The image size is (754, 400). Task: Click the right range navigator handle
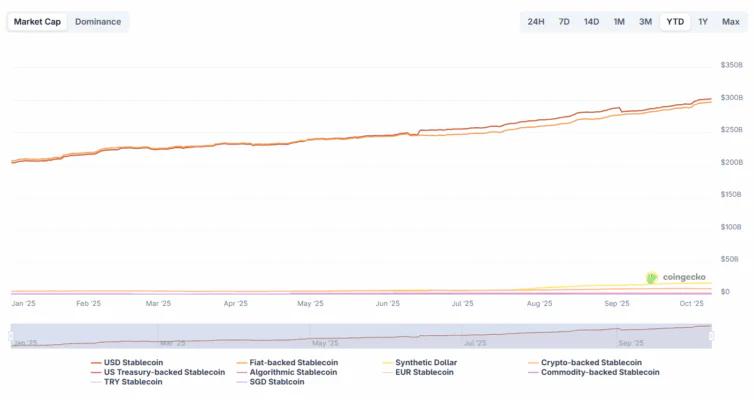[711, 335]
